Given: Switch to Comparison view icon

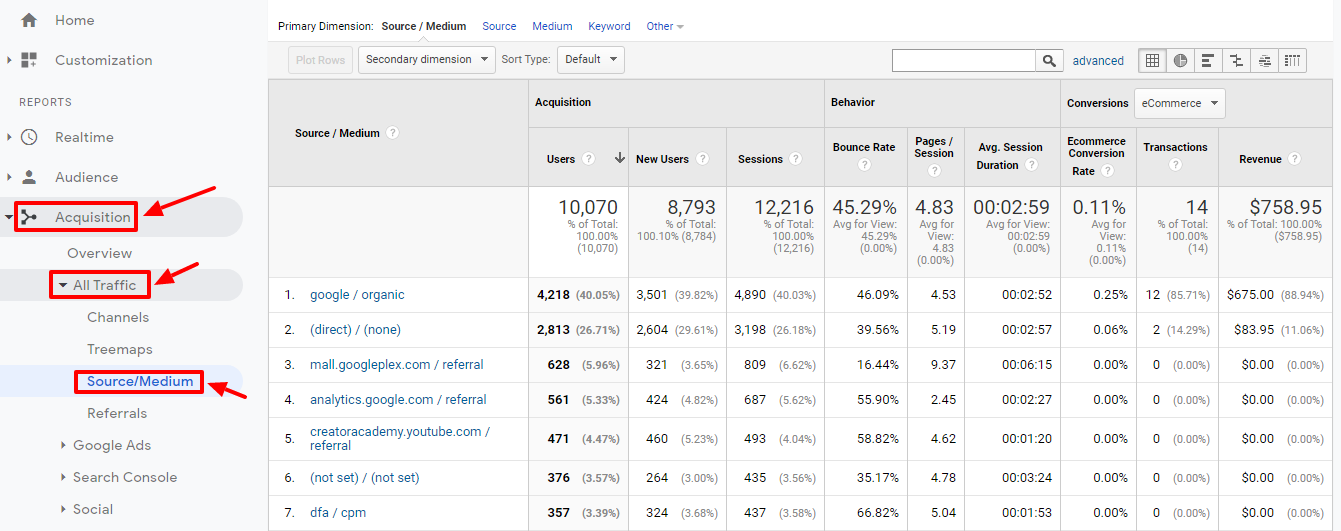Looking at the screenshot, I should tap(1236, 60).
